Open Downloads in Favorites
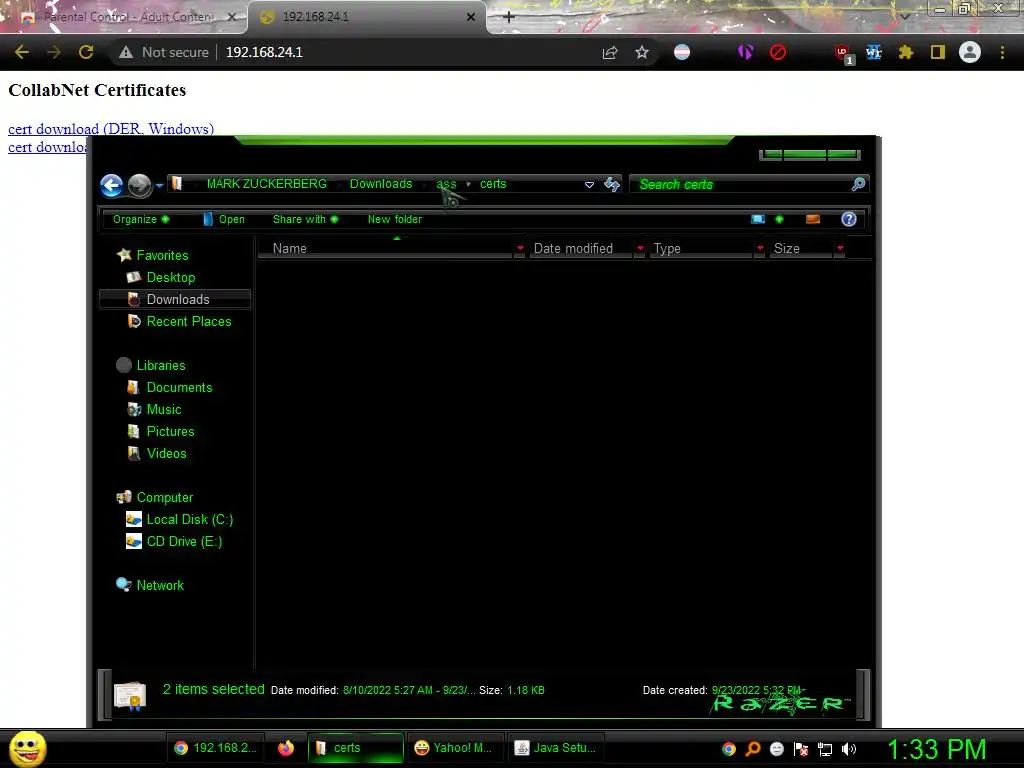This screenshot has width=1024, height=768. click(175, 300)
